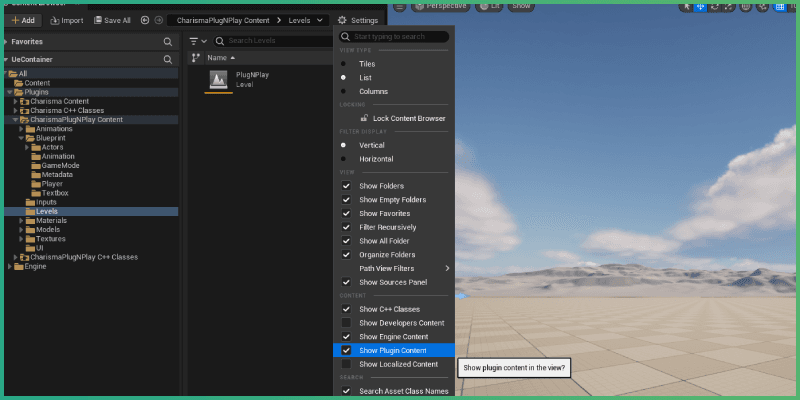The height and width of the screenshot is (400, 800).
Task: Expand Charisma C++ Classes folder
Action: click(x=15, y=110)
